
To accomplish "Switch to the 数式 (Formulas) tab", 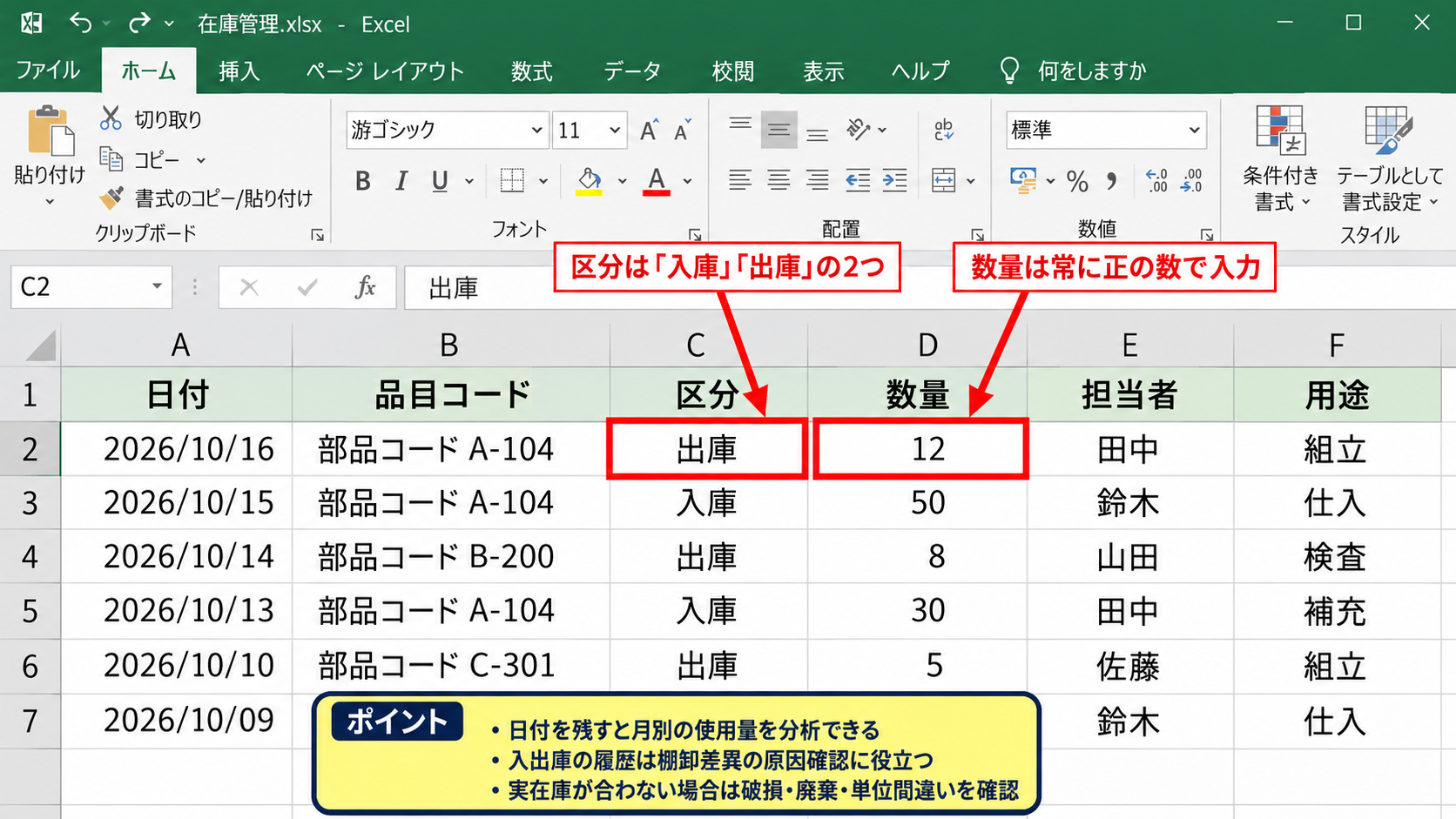I will [x=532, y=70].
